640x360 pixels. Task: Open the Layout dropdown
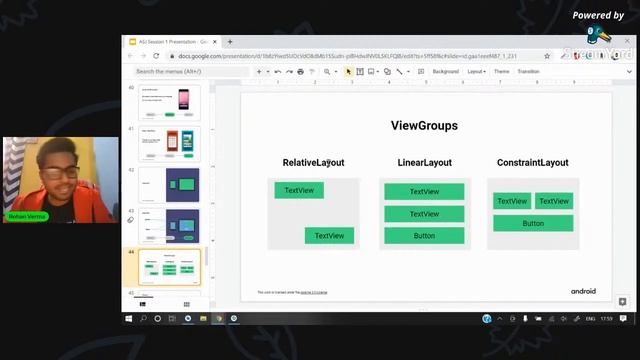476,71
